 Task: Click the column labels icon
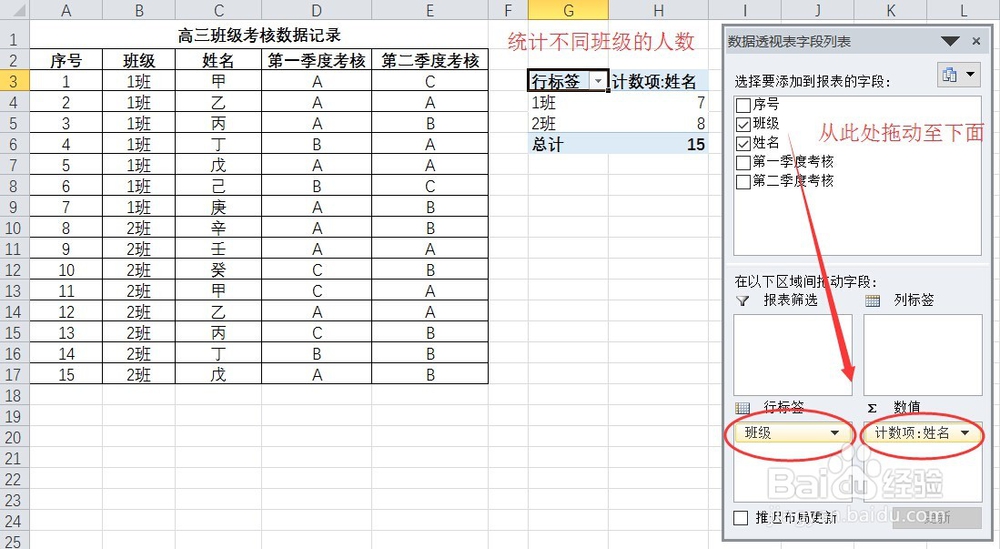(x=872, y=300)
